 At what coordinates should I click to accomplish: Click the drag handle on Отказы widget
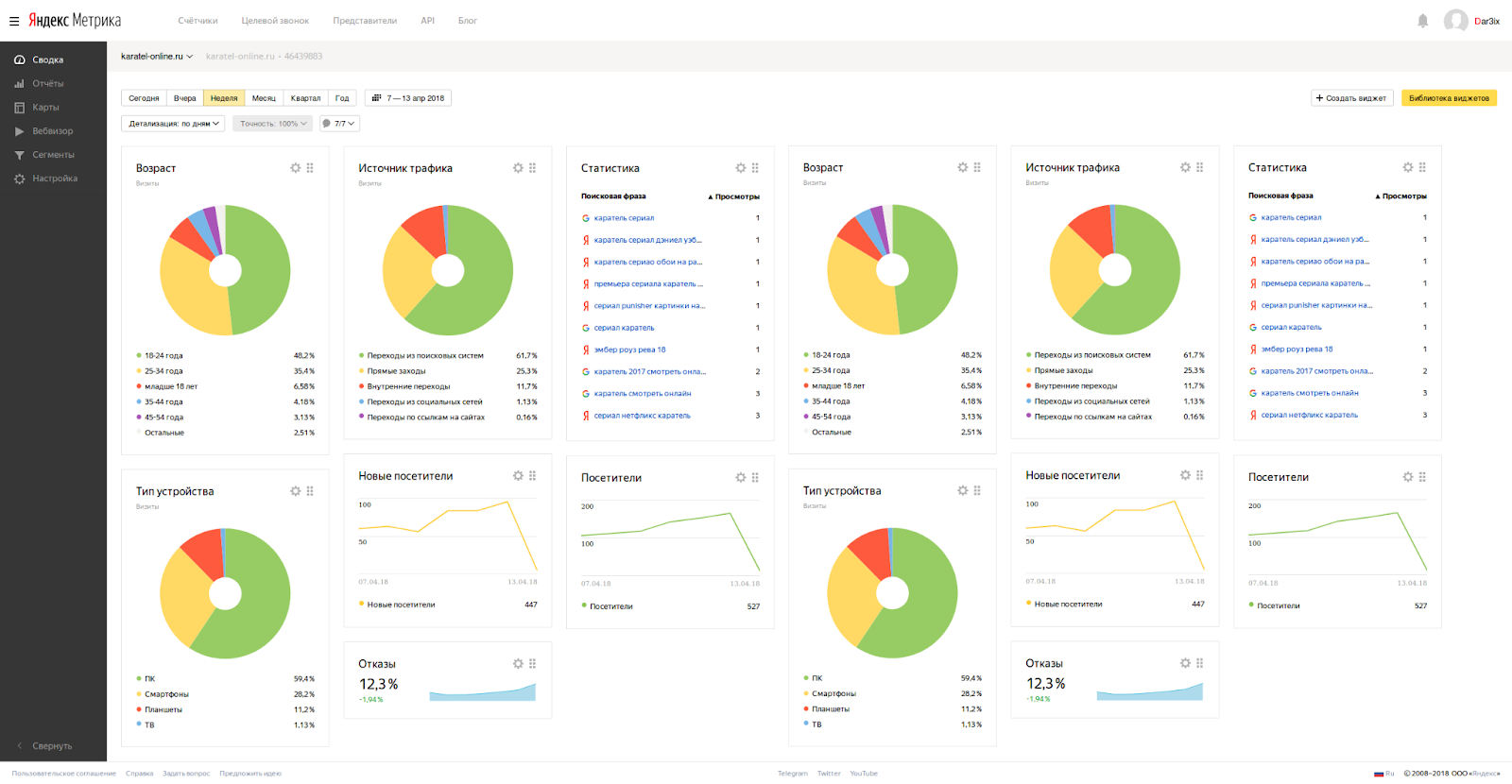(532, 664)
